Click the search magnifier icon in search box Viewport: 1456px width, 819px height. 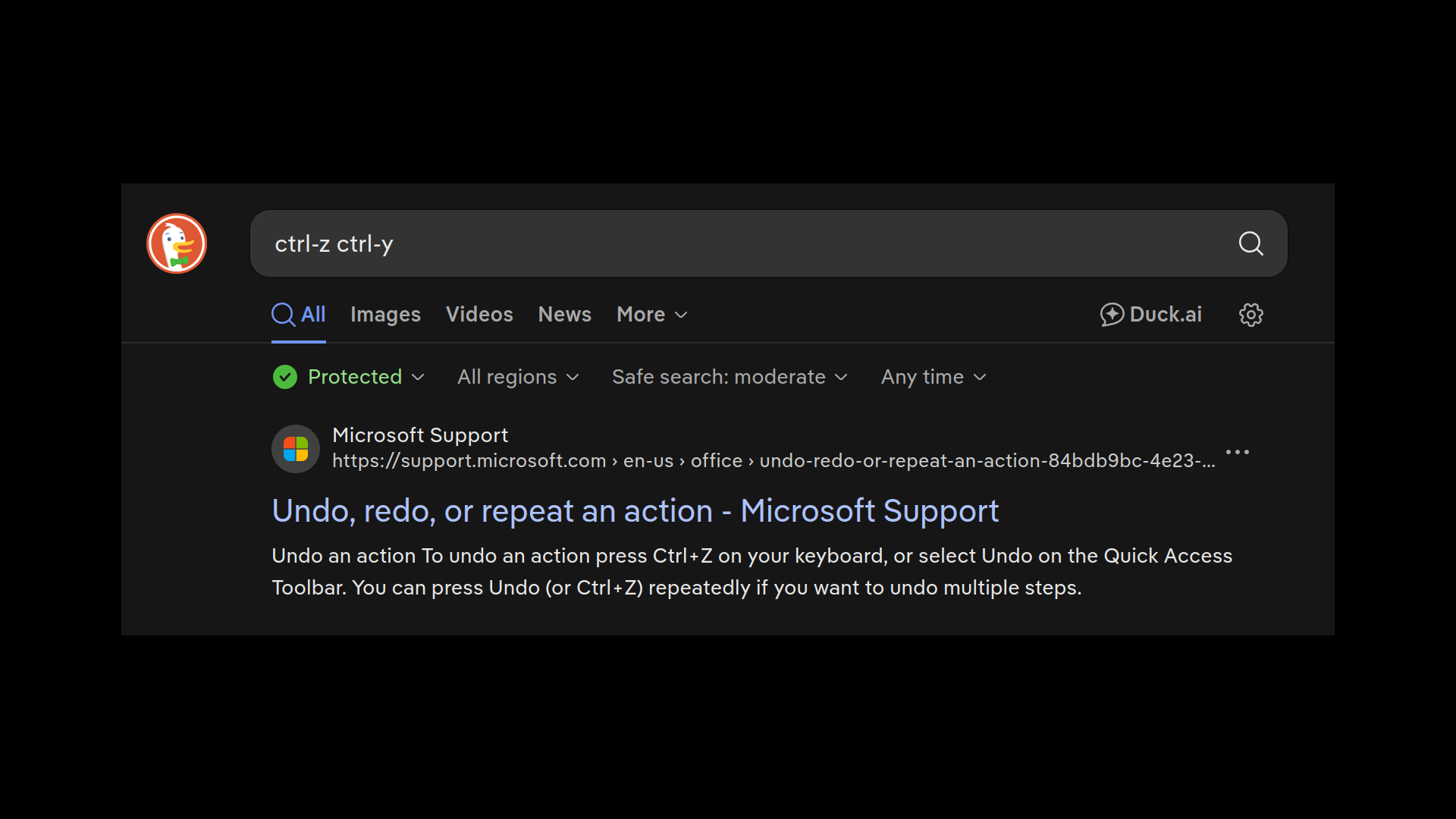point(1250,243)
